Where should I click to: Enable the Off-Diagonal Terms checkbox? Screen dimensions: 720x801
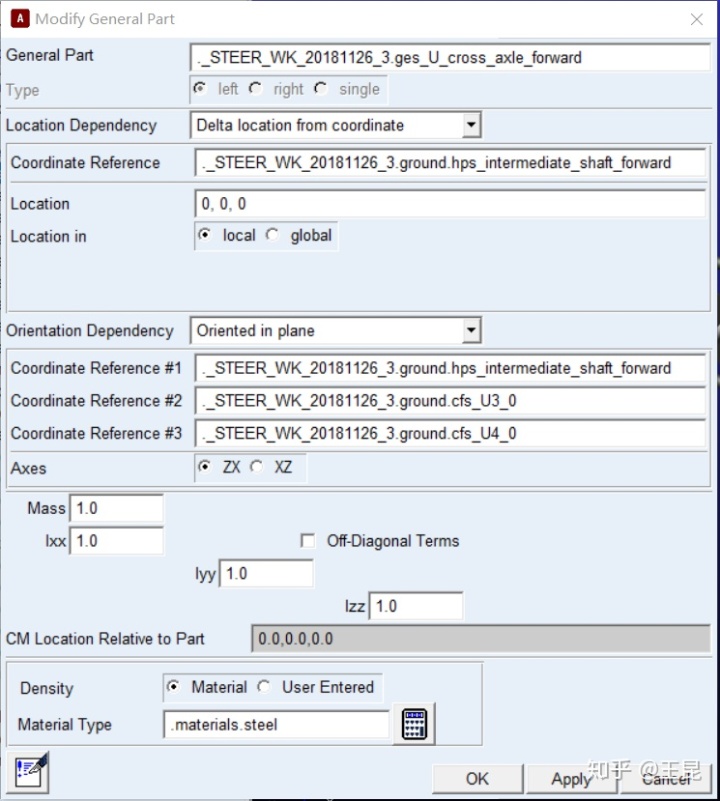[x=308, y=541]
